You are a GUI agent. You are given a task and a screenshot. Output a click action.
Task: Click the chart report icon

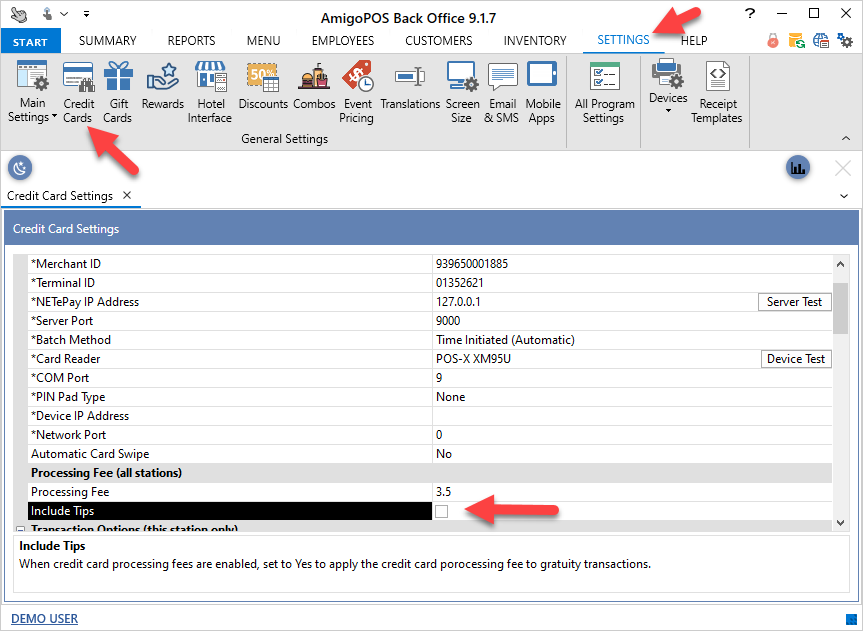point(797,168)
